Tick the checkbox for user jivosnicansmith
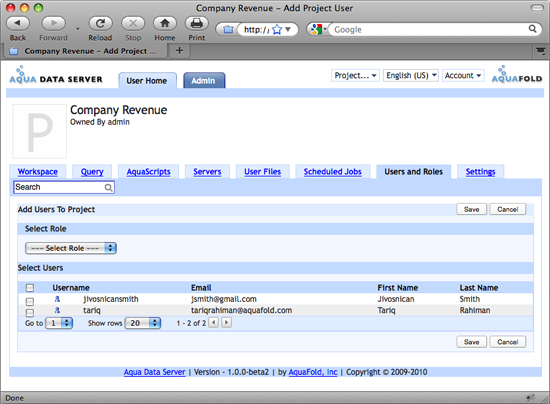The image size is (550, 404). [30, 301]
